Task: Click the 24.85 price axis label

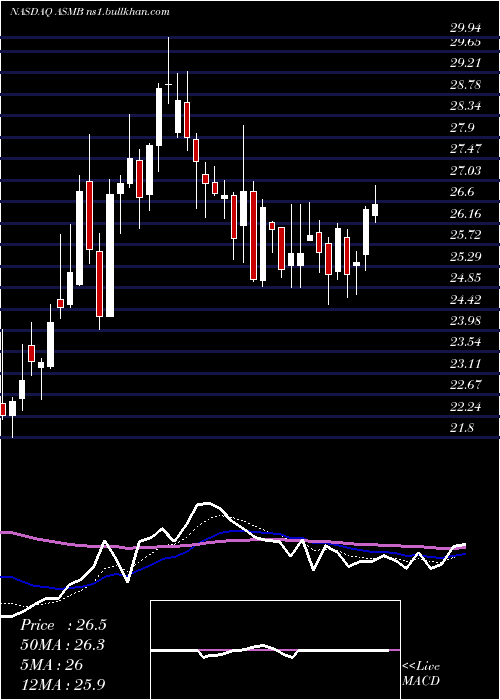Action: click(466, 278)
